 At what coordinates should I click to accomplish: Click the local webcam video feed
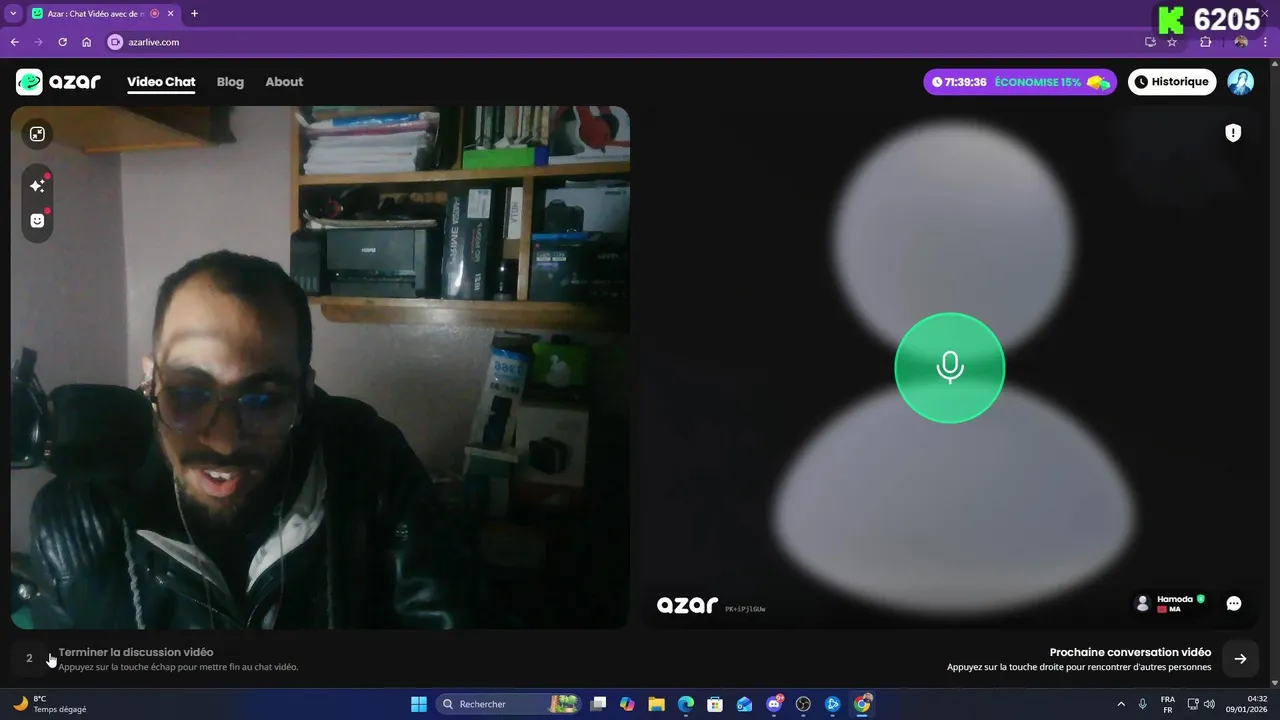click(x=320, y=367)
